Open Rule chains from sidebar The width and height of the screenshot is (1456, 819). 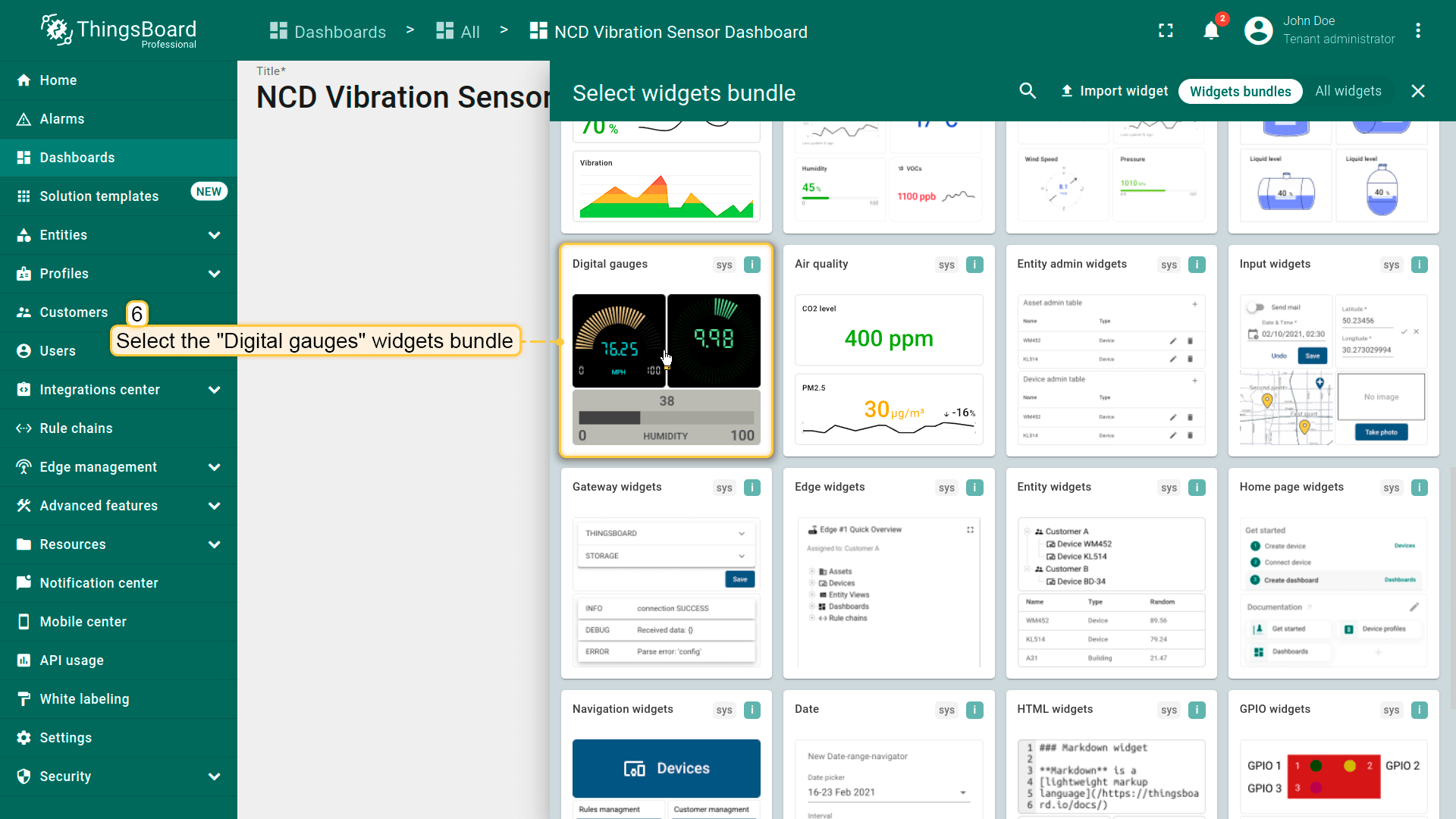click(x=76, y=428)
